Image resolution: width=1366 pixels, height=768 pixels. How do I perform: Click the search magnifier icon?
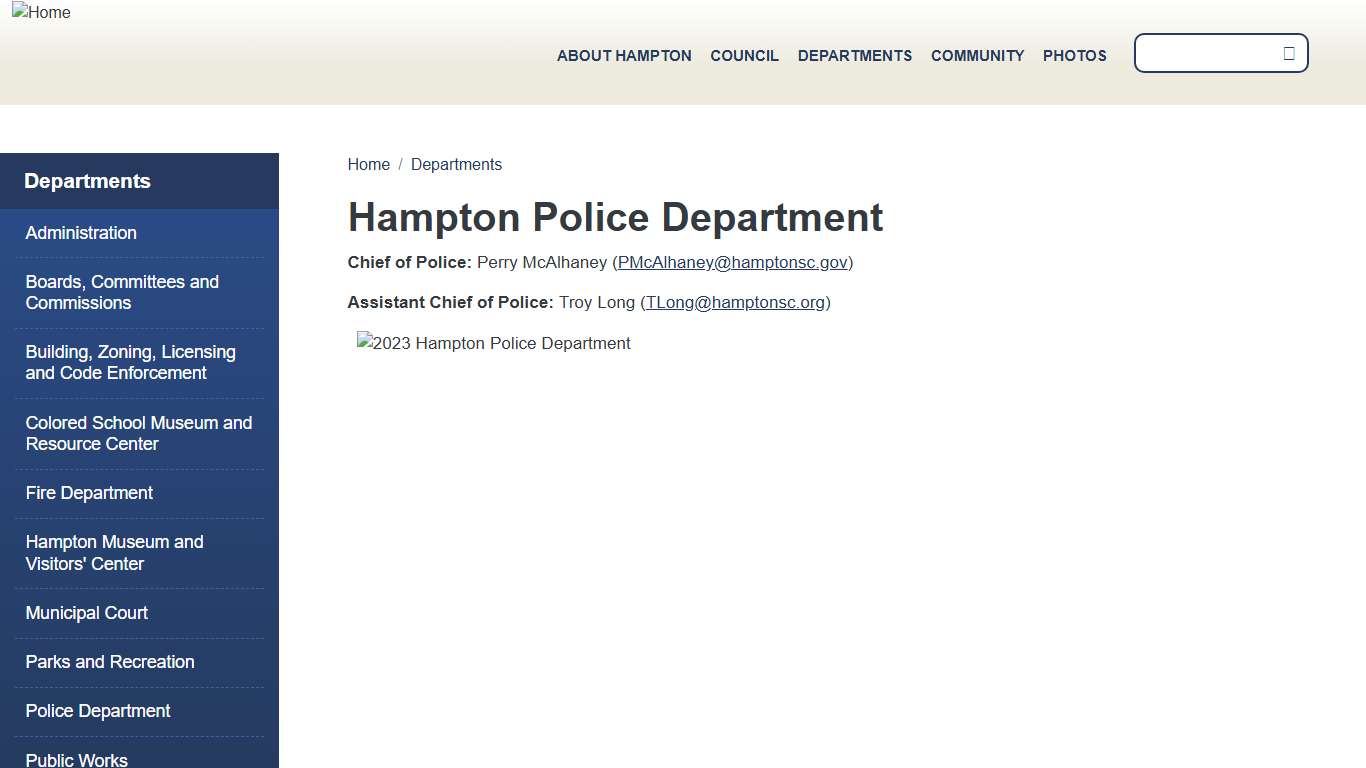(1289, 53)
